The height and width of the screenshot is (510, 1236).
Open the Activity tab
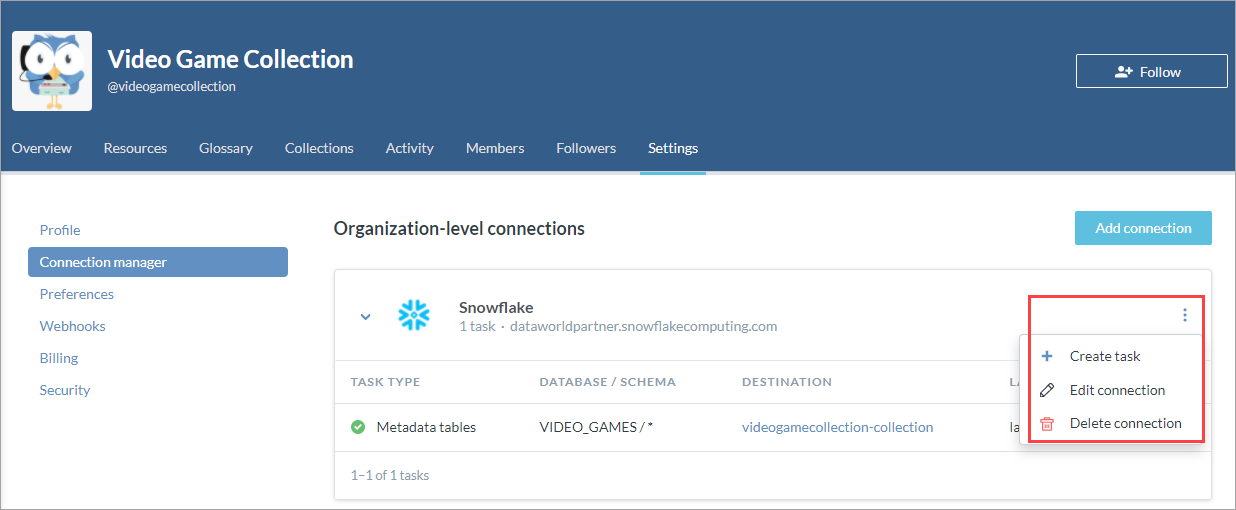click(x=410, y=148)
